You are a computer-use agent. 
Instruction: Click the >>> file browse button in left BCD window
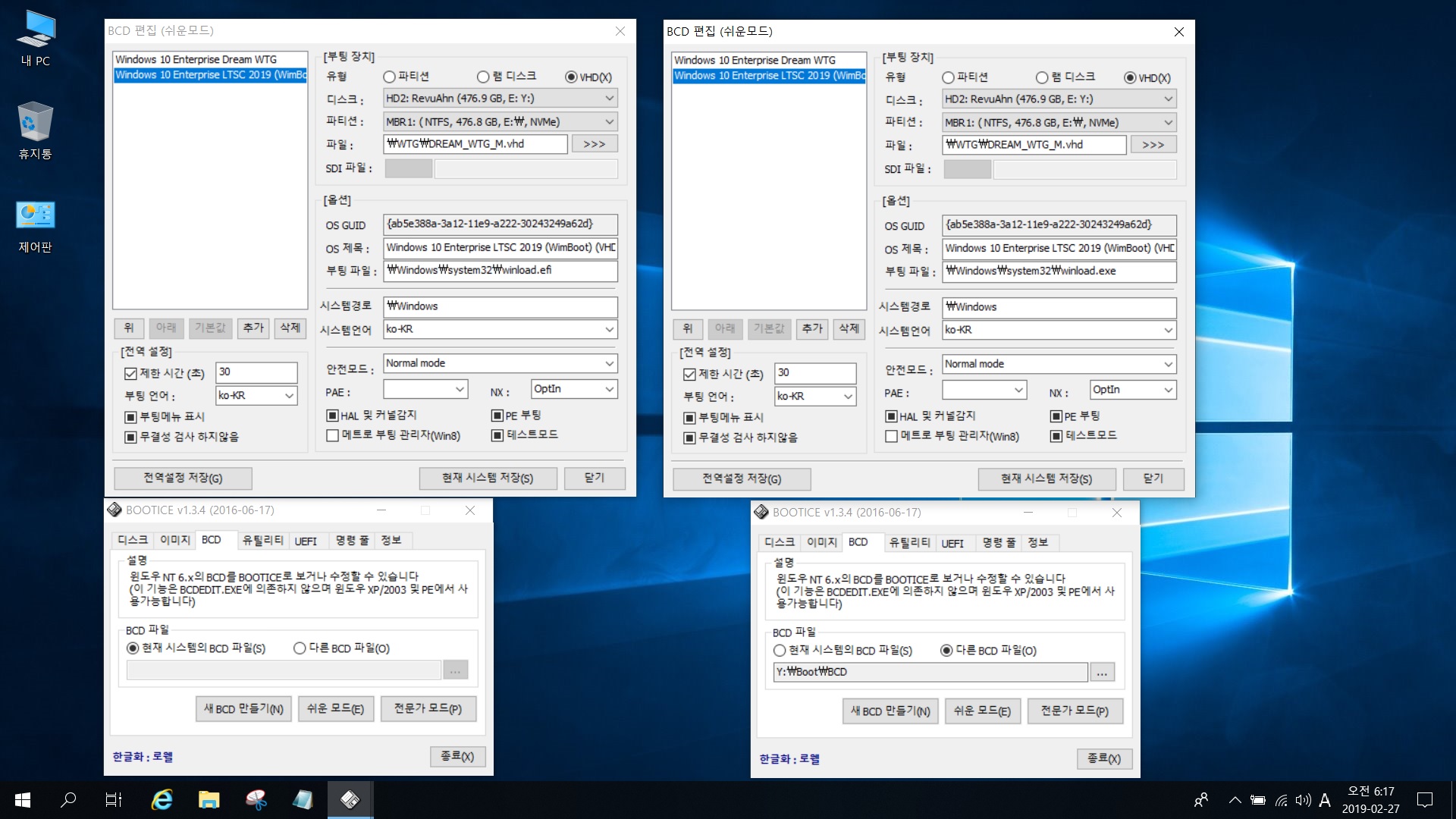point(595,144)
